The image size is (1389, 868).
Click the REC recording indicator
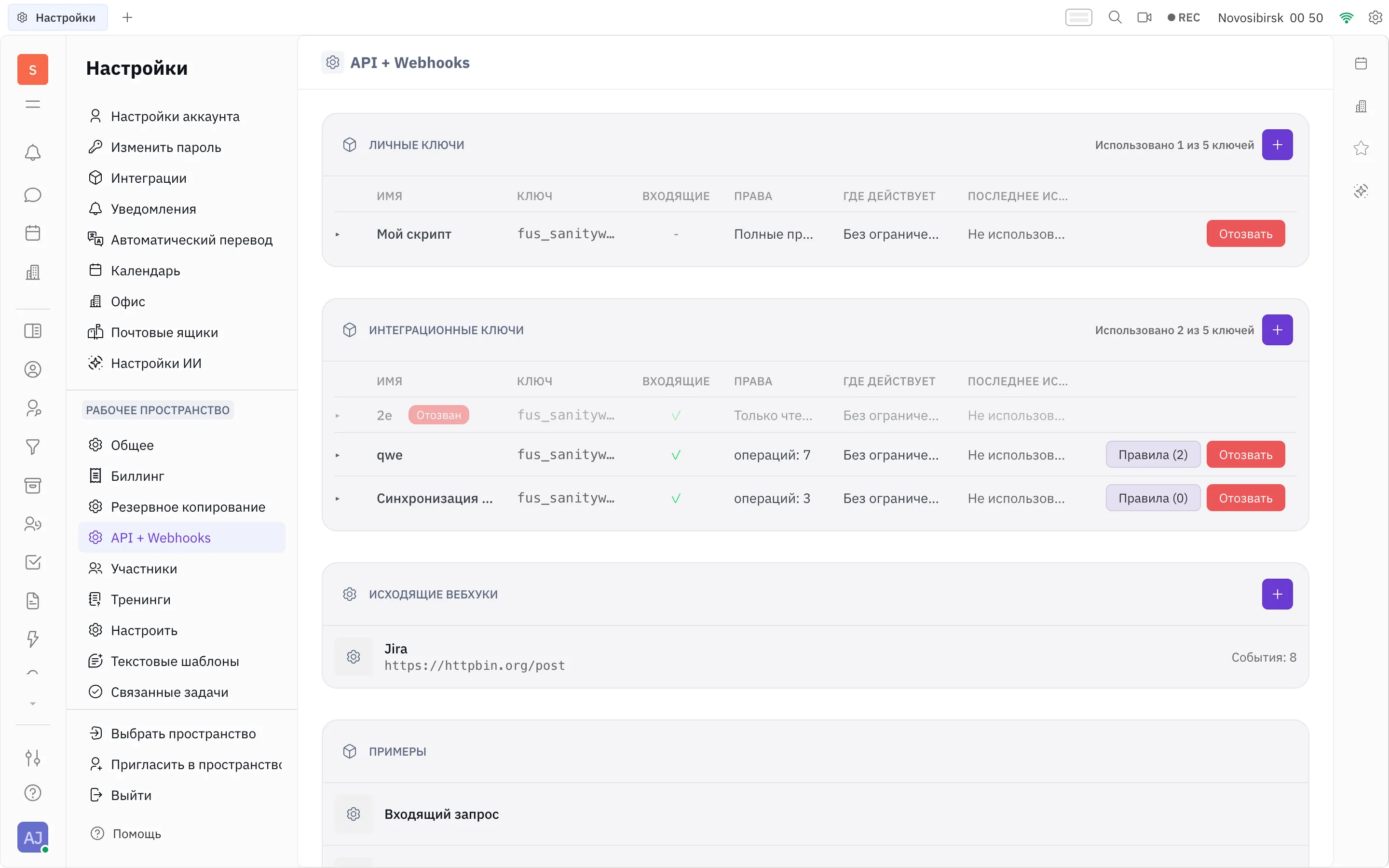[x=1184, y=17]
